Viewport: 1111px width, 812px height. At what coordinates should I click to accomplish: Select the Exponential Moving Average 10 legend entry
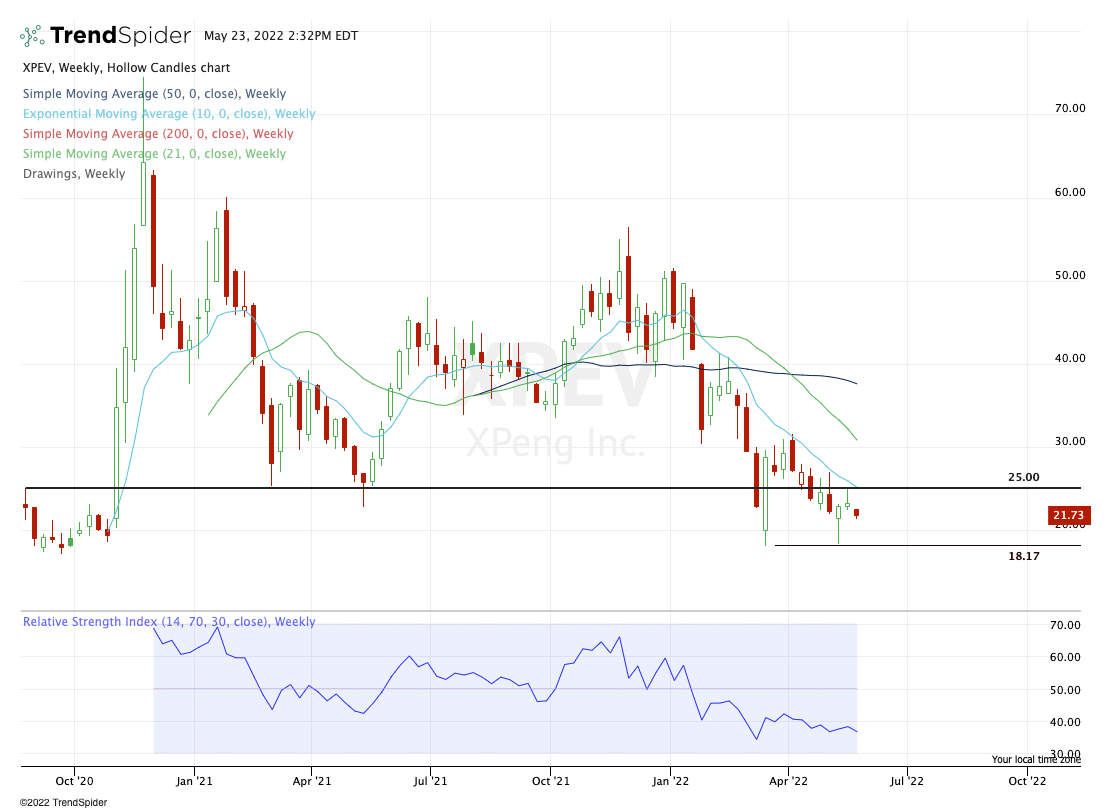pos(169,113)
